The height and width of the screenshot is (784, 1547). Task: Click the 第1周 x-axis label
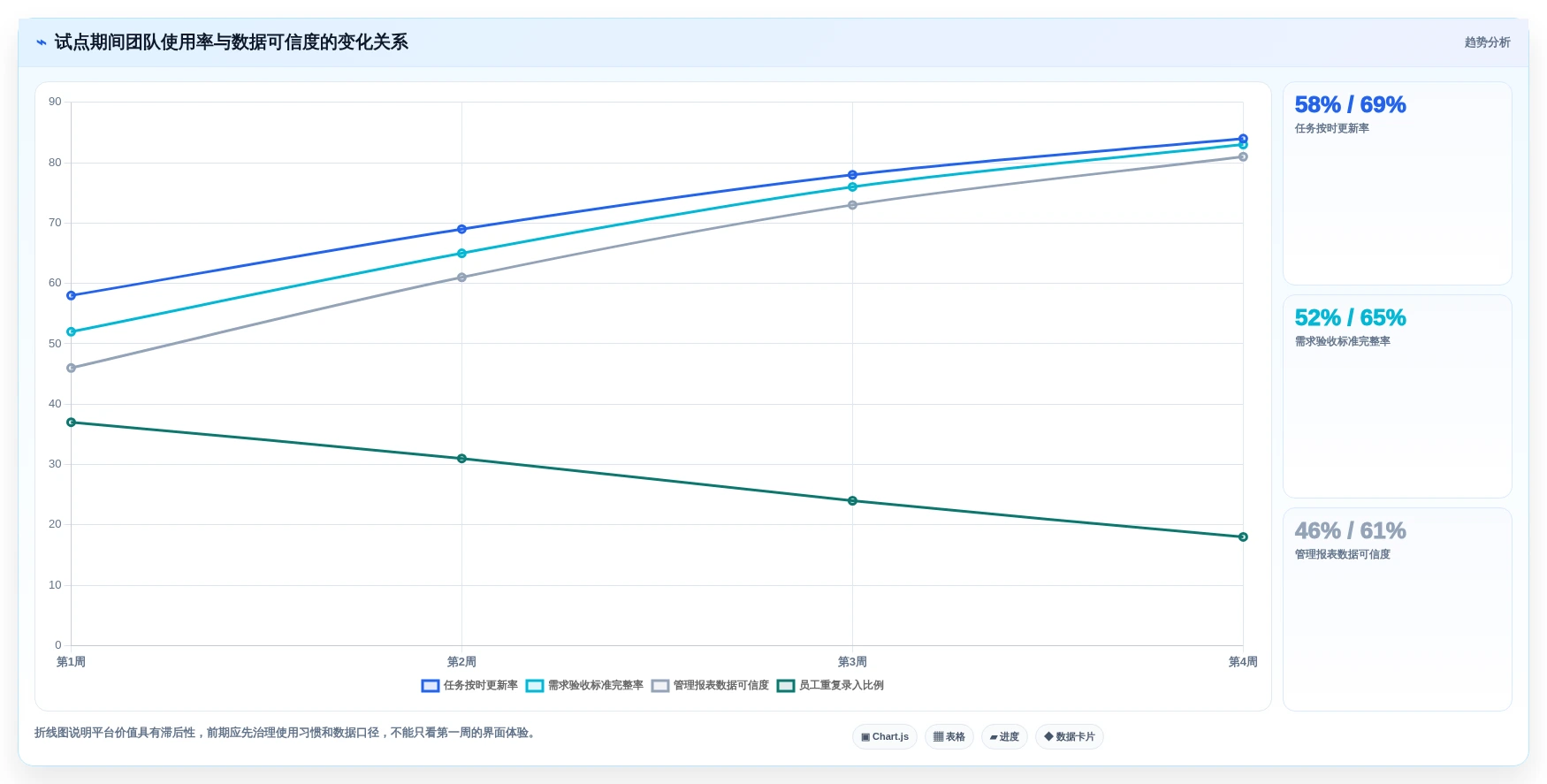tap(71, 662)
